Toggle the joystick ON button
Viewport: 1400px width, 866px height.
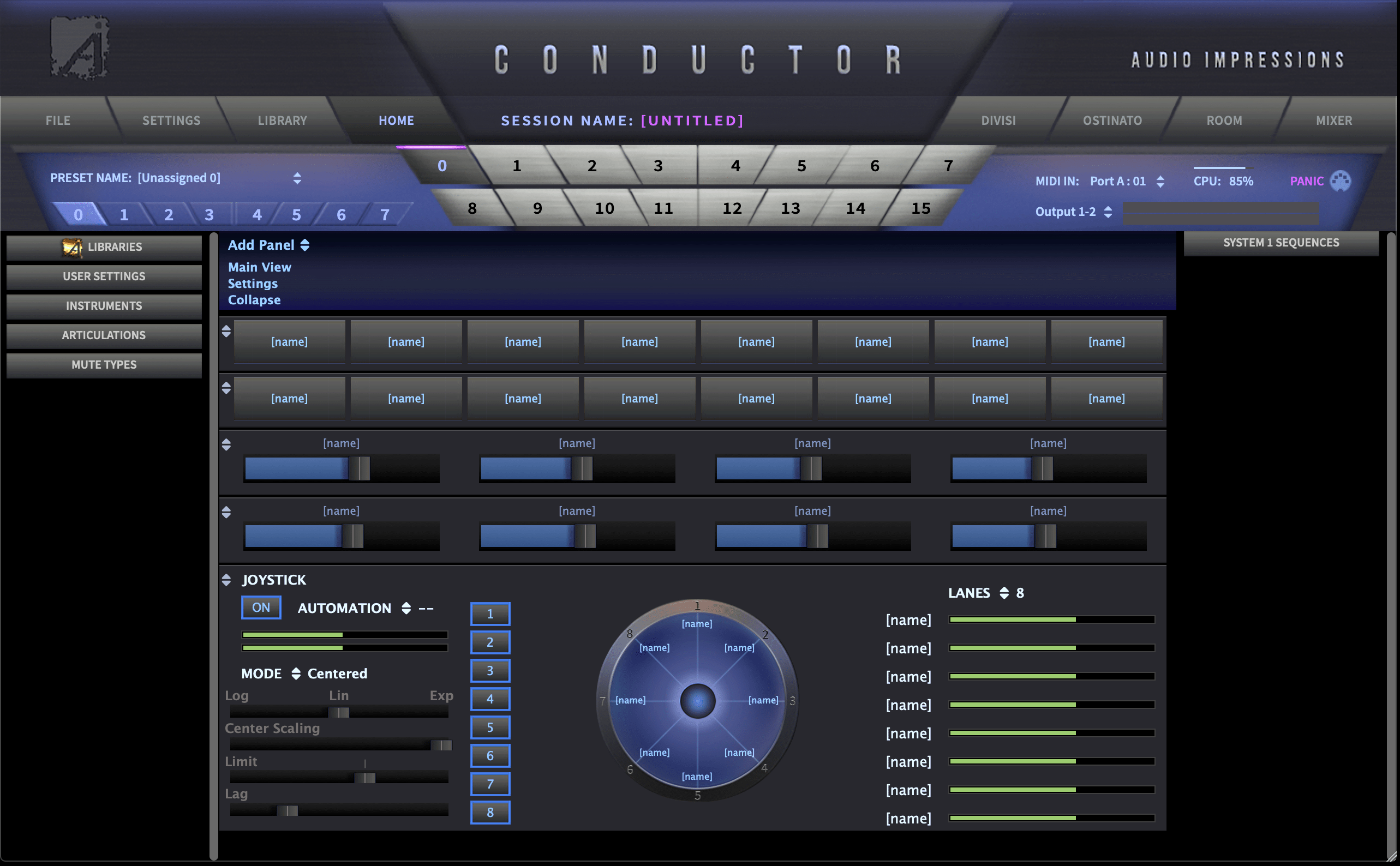tap(261, 608)
